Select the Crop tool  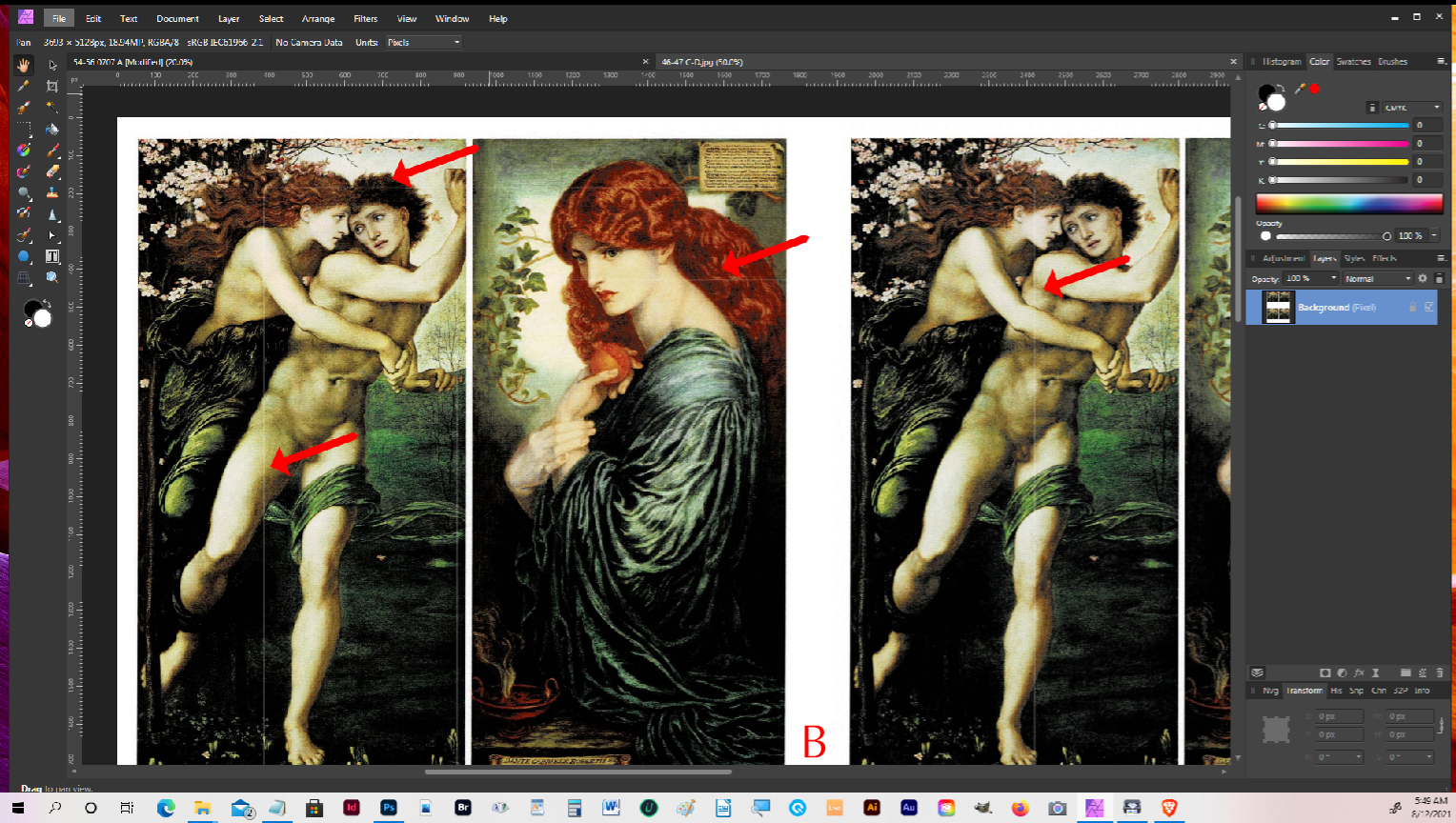click(52, 86)
